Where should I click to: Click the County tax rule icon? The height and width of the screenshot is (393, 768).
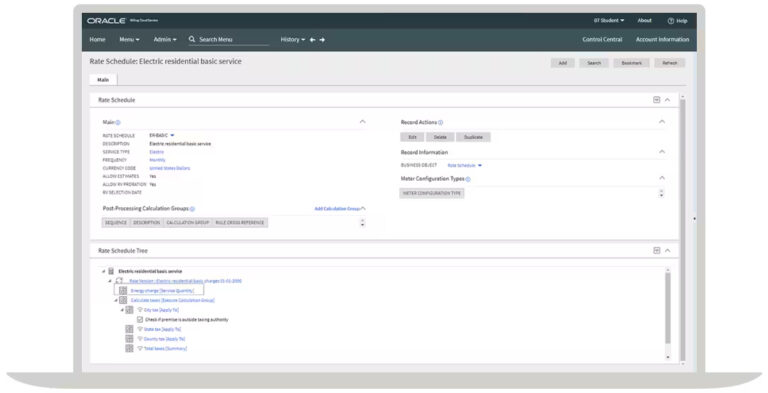(x=129, y=339)
